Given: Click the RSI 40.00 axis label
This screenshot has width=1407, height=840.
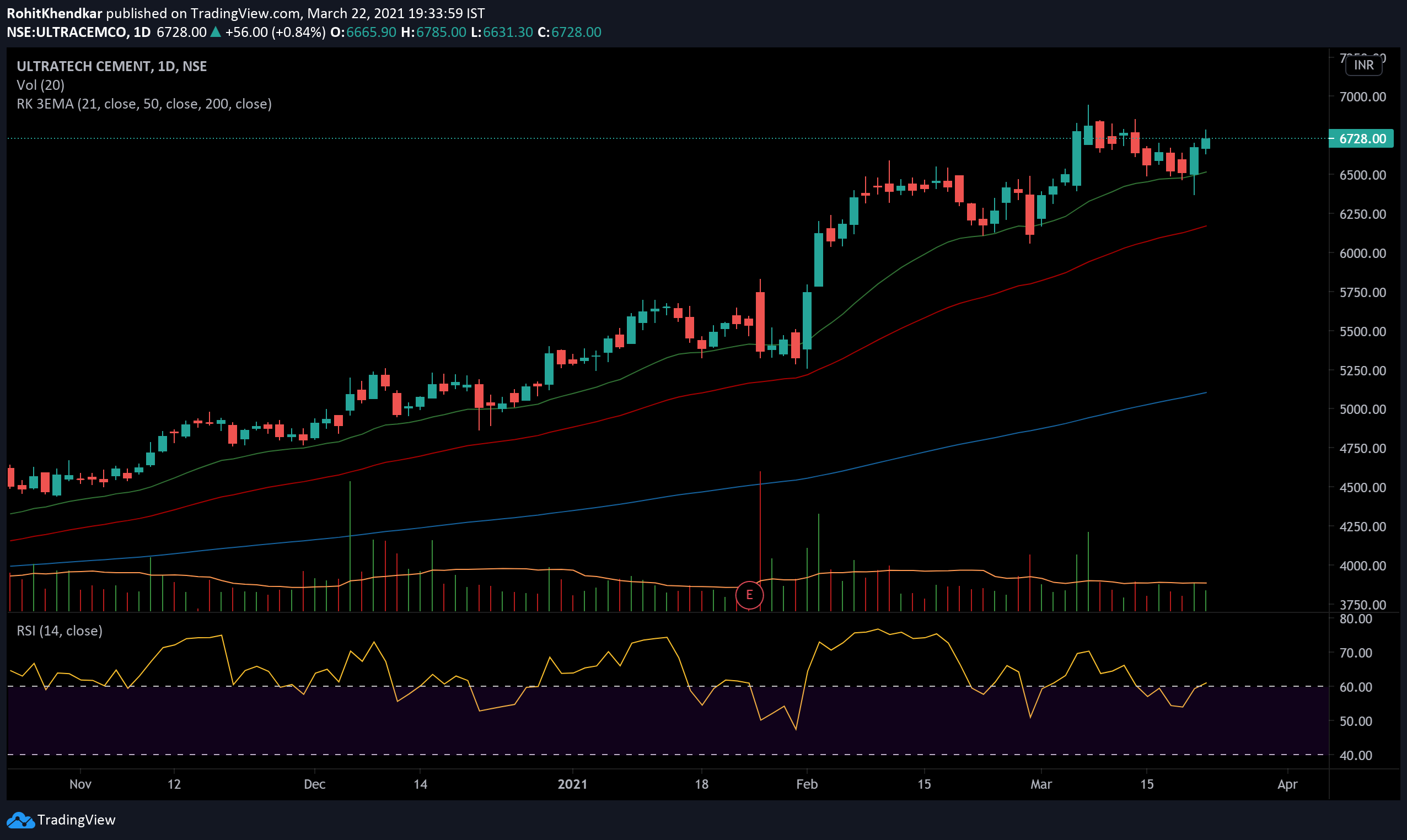Looking at the screenshot, I should point(1356,755).
